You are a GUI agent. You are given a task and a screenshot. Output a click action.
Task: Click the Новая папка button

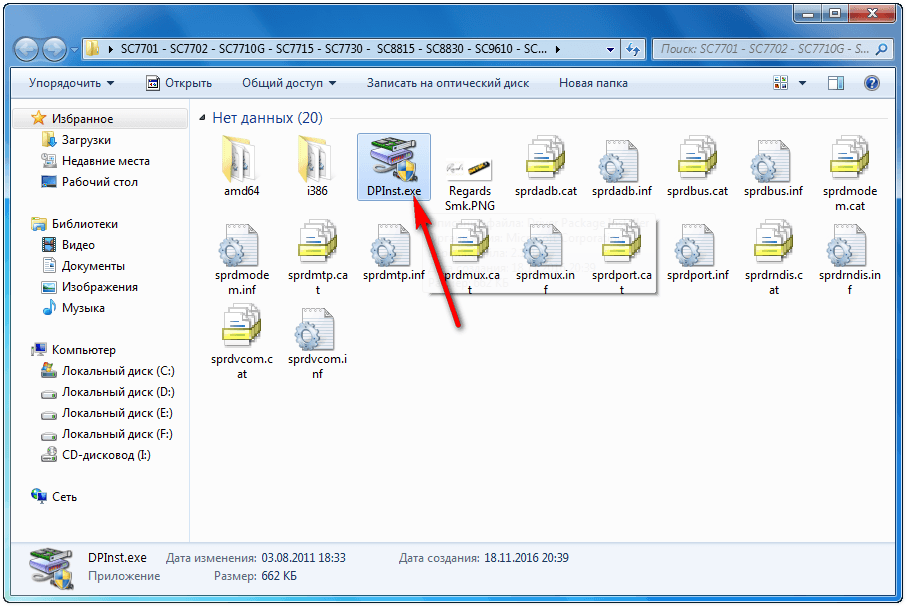point(596,83)
